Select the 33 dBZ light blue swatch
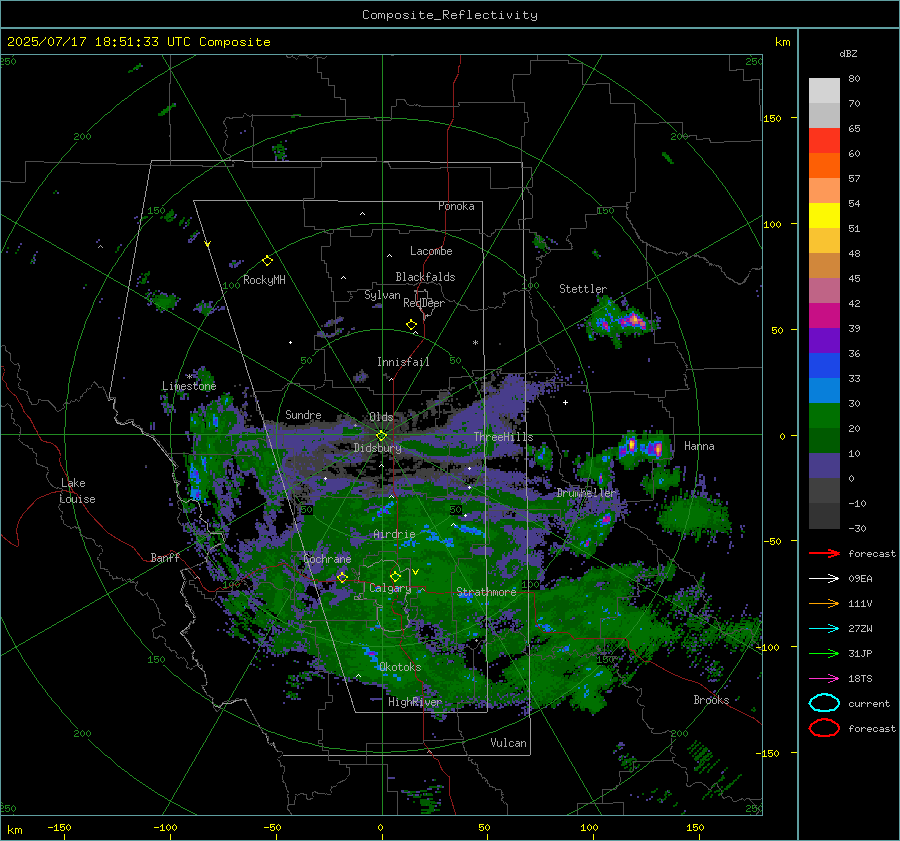Viewport: 900px width, 841px height. (824, 390)
